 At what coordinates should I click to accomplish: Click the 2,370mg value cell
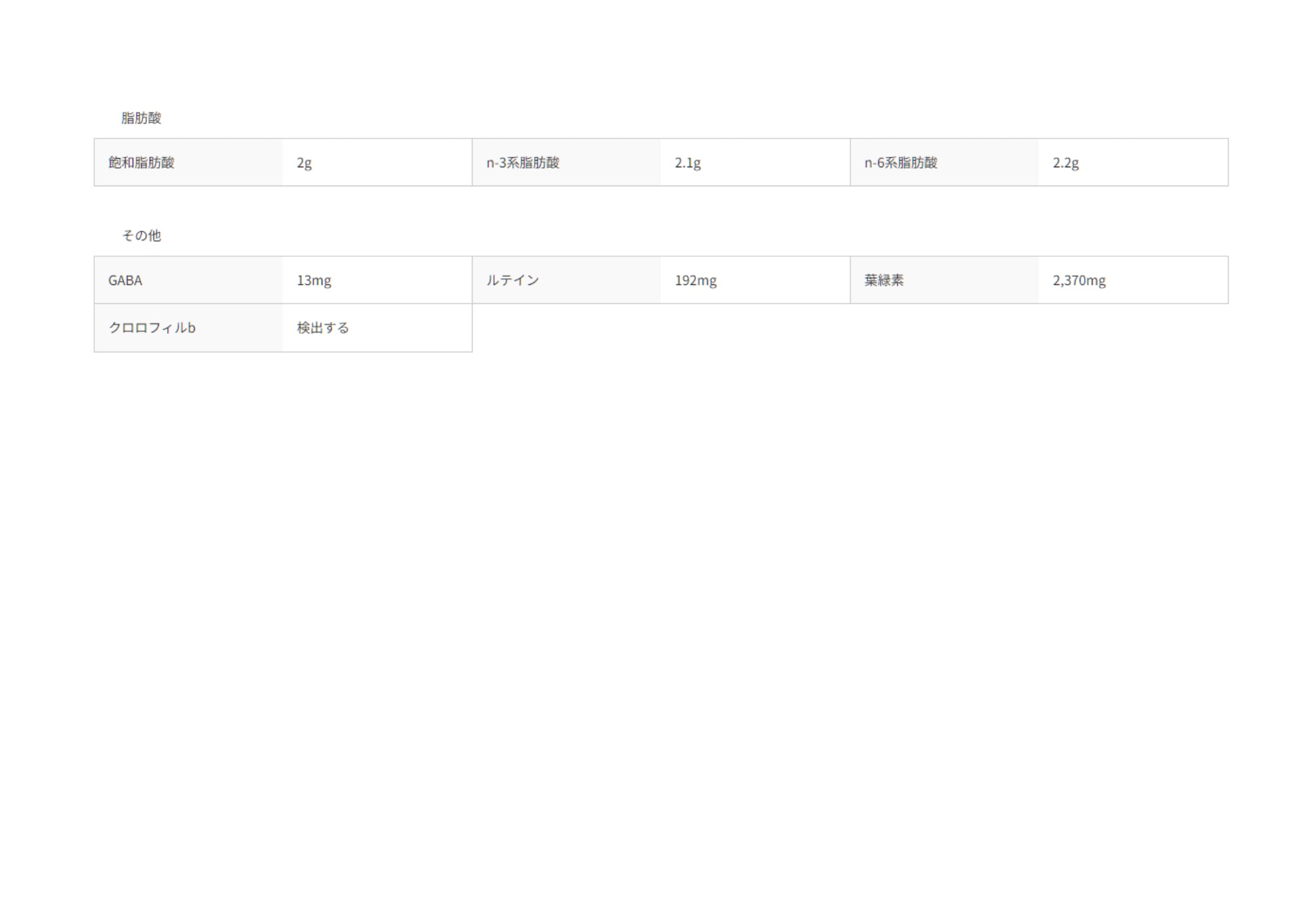click(1079, 280)
